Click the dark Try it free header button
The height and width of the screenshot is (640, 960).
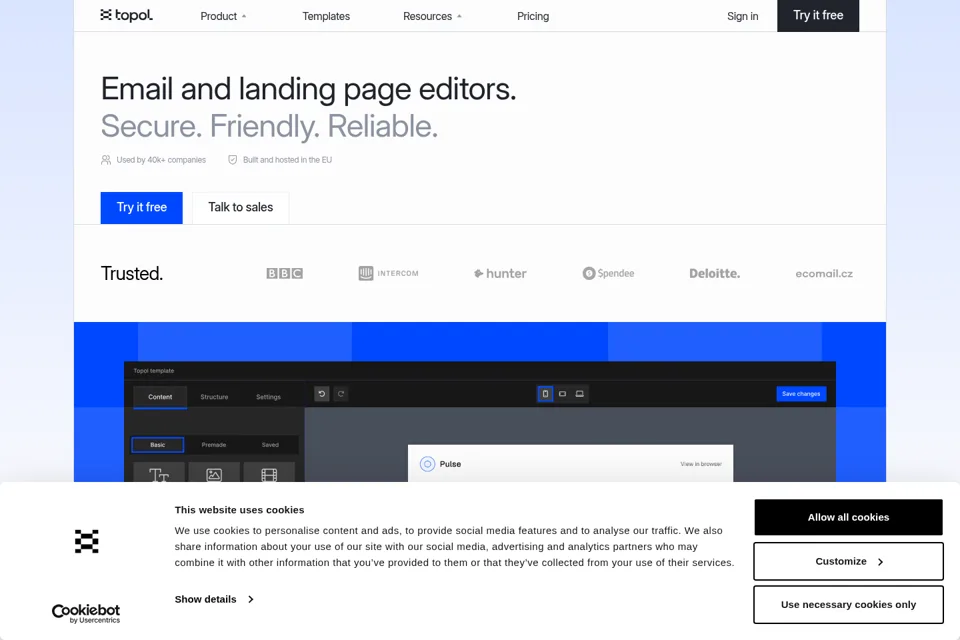(x=818, y=15)
